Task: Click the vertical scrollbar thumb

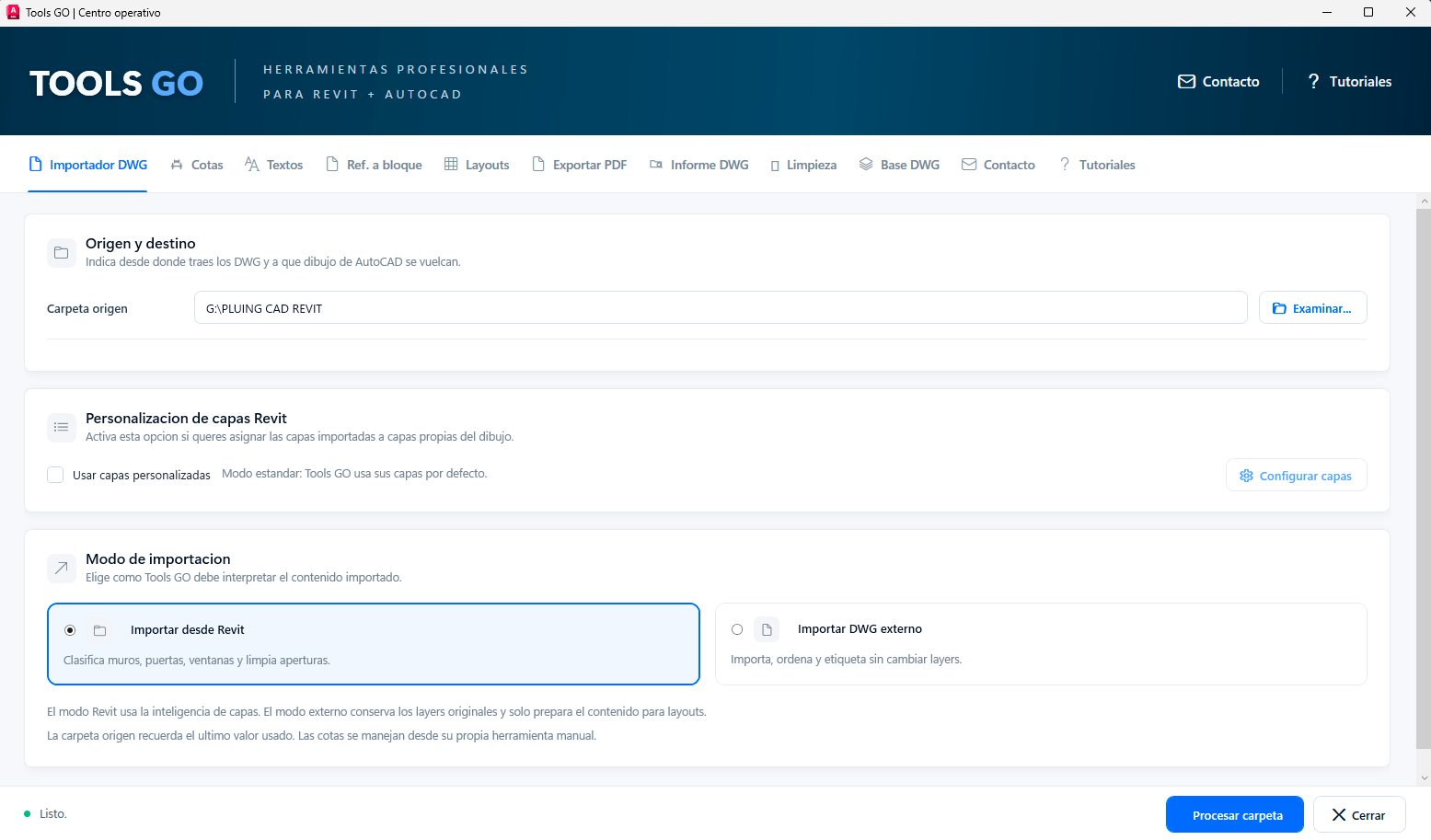Action: (1424, 478)
